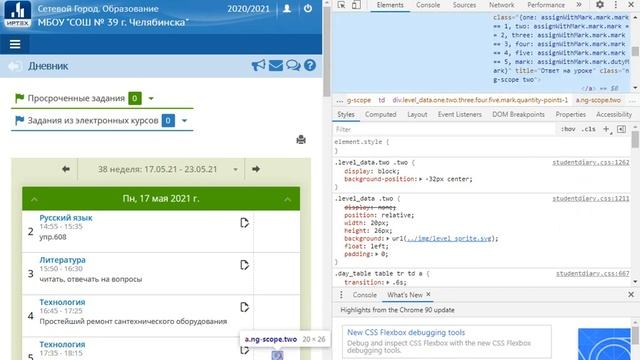Collapse Monday section with right chevron
The image size is (640, 360).
[x=287, y=199]
